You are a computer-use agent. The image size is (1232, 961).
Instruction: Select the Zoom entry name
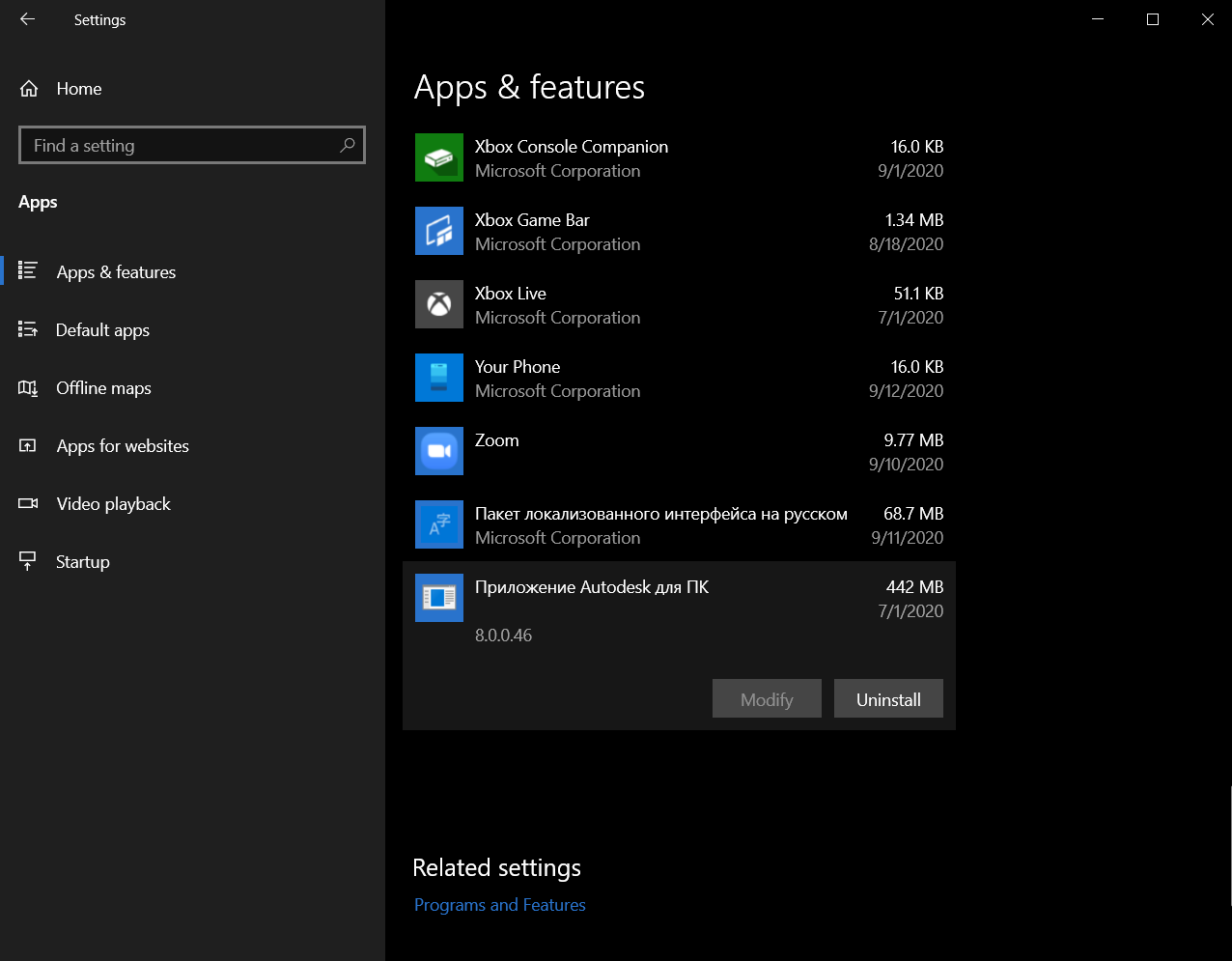tap(497, 440)
